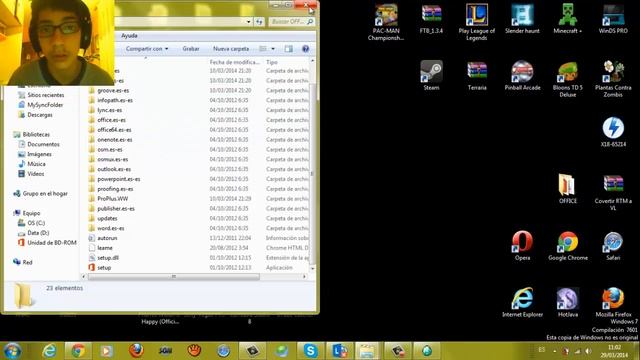Launch Steam from the desktop
Viewport: 640px width, 360px height.
[431, 76]
